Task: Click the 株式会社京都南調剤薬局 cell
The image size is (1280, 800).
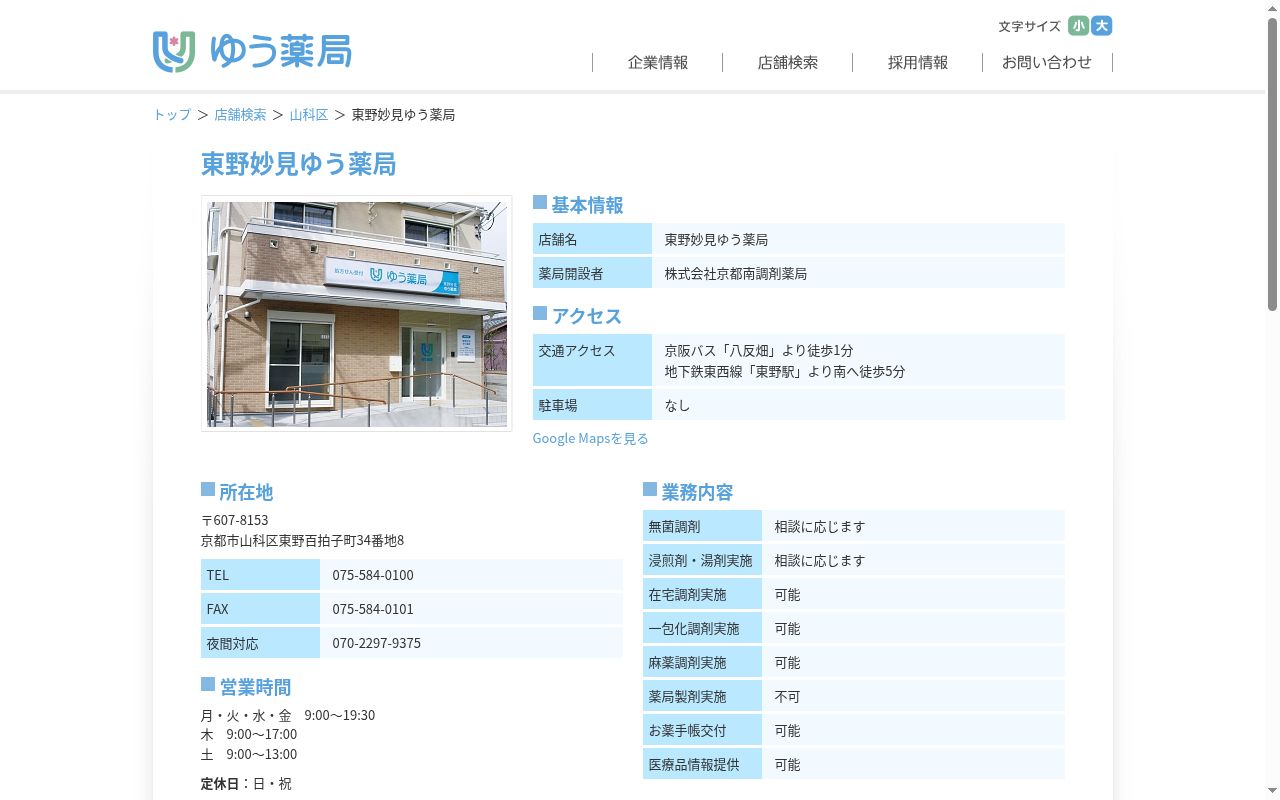Action: [x=858, y=273]
